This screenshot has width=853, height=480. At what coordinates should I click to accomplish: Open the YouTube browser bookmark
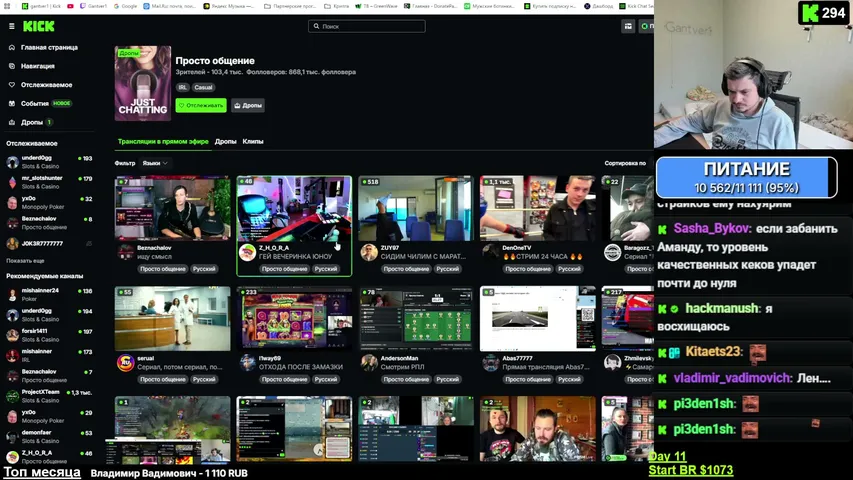click(70, 6)
